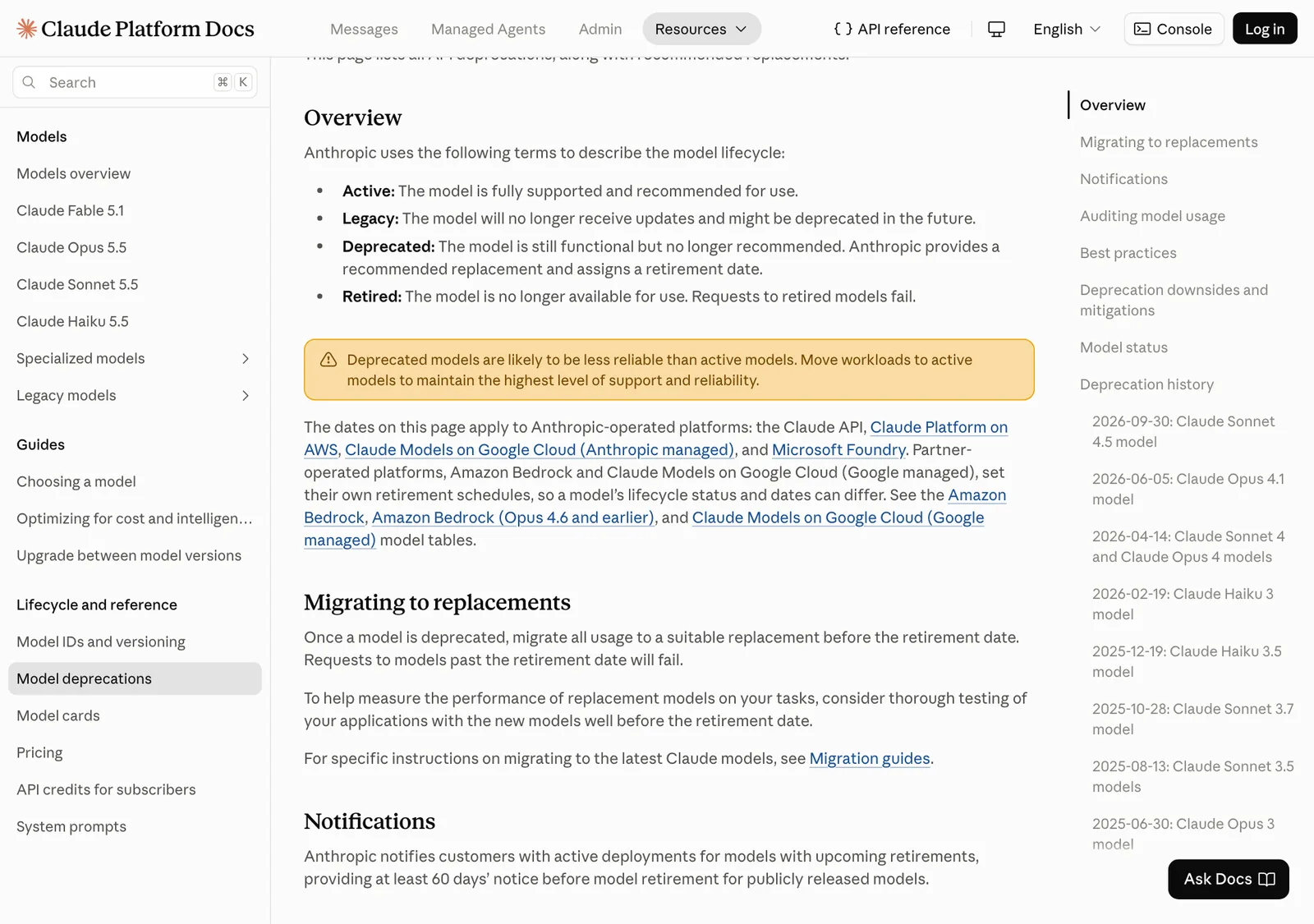
Task: Jump to Best practices section
Action: click(x=1128, y=253)
